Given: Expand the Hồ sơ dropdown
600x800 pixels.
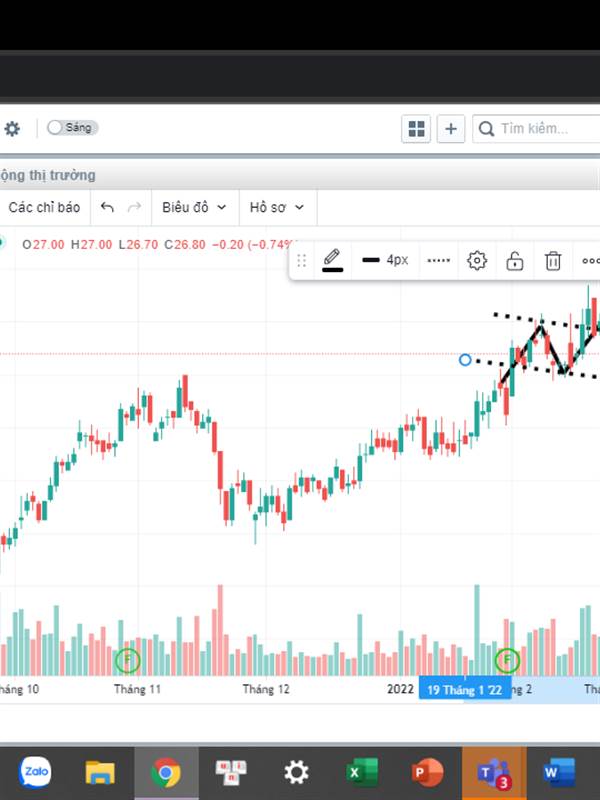Looking at the screenshot, I should 277,207.
